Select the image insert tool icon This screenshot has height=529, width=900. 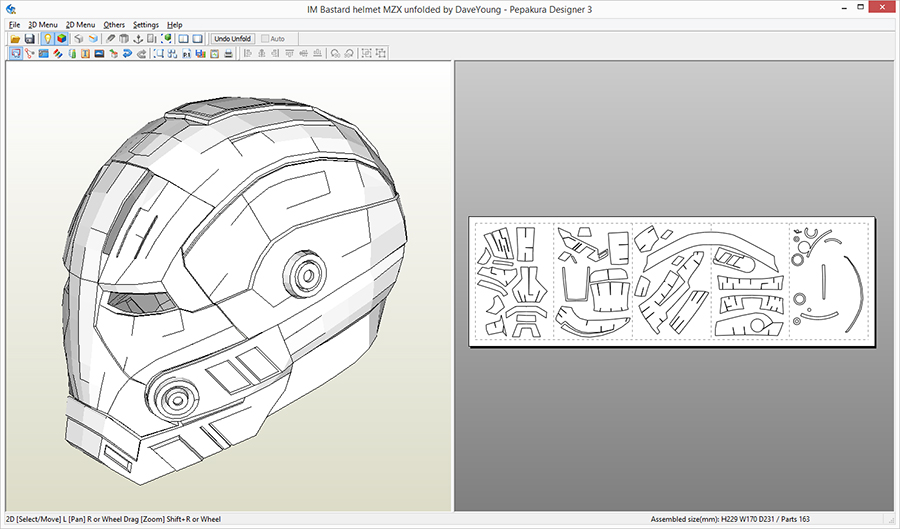99,53
